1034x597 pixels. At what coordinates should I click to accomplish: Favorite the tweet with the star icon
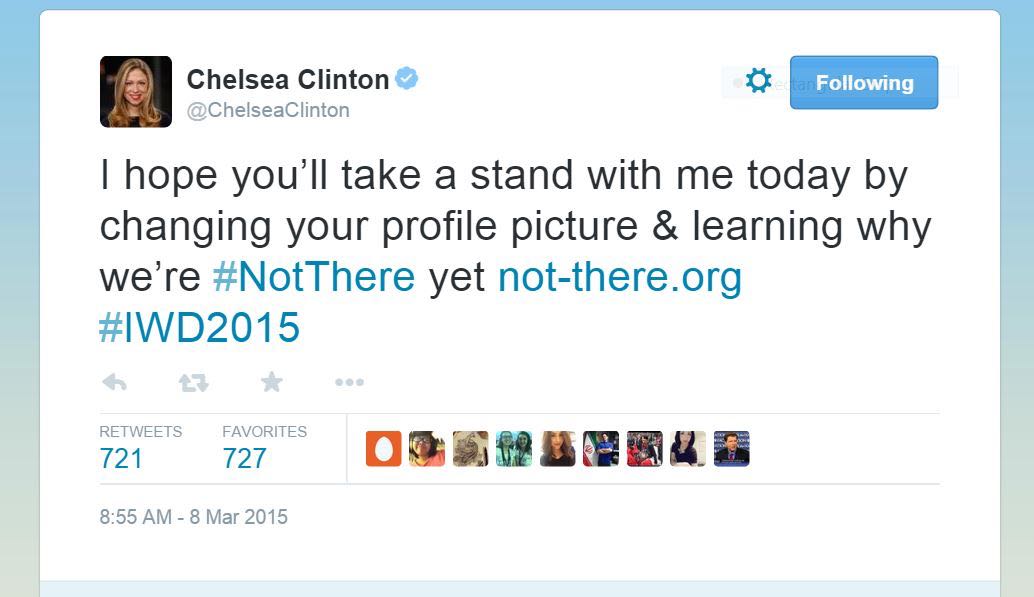pyautogui.click(x=271, y=382)
